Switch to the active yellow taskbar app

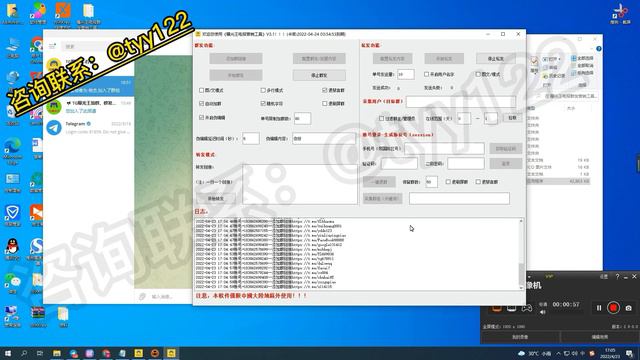click(171, 353)
